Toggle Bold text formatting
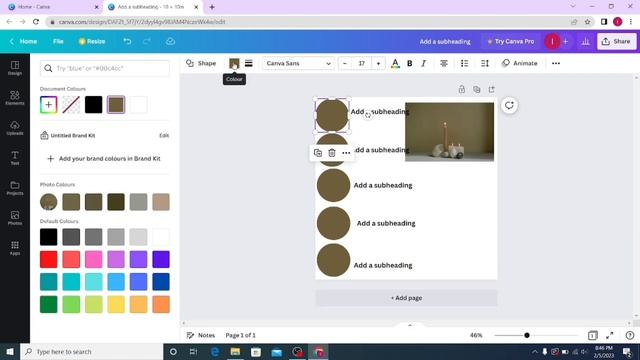This screenshot has width=640, height=360. pos(409,63)
